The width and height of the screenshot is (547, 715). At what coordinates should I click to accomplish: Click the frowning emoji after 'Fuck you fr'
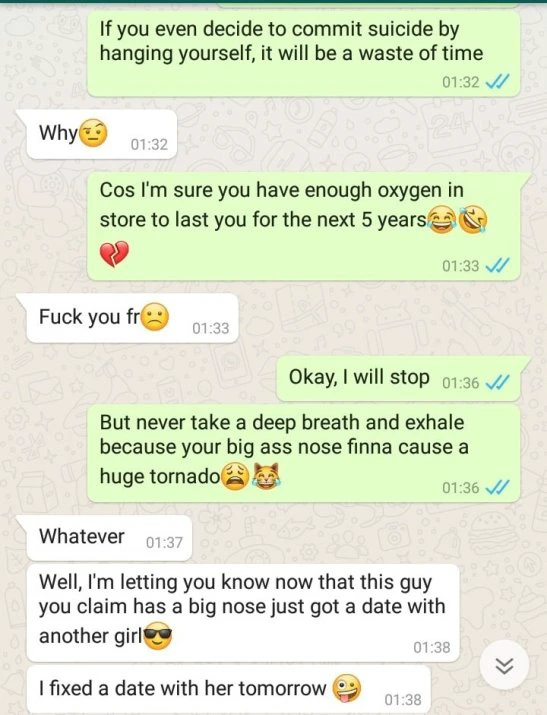tap(155, 316)
